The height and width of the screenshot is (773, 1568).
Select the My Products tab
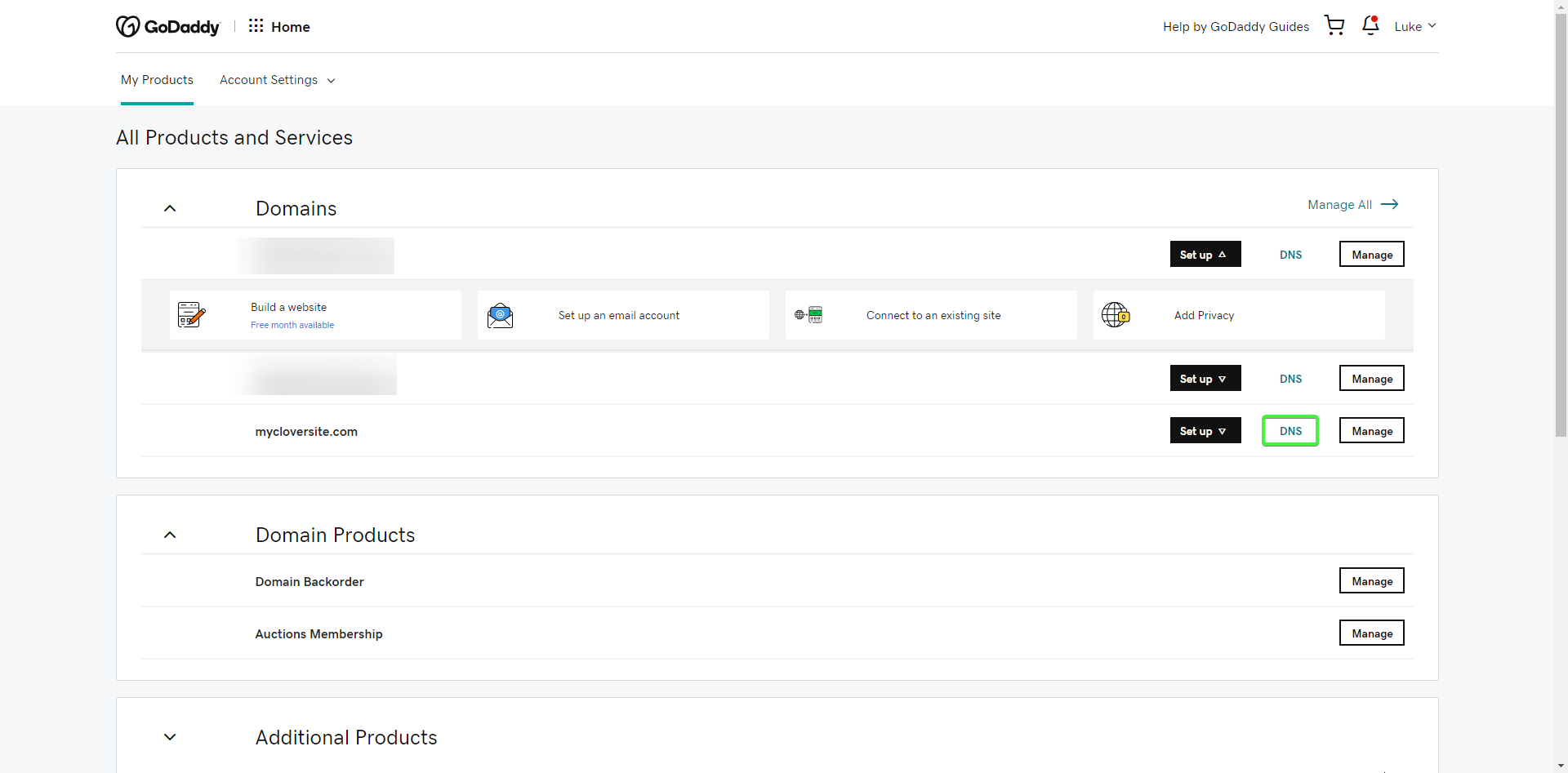click(x=157, y=80)
